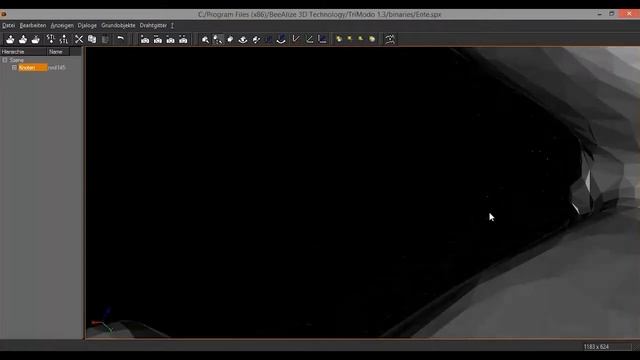Click the V-shaped axis icon

pyautogui.click(x=296, y=39)
